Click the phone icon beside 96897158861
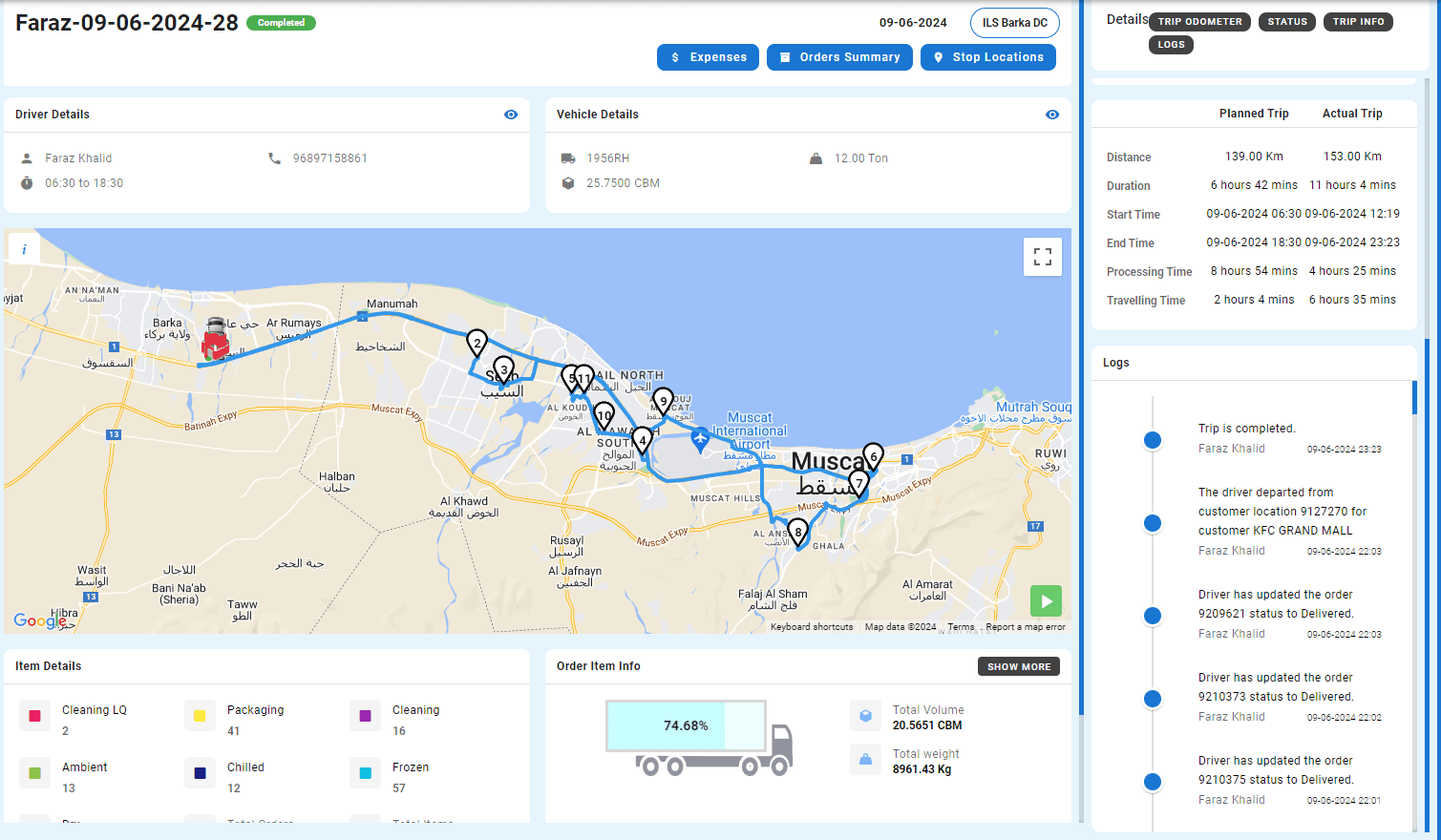This screenshot has height=840, width=1441. (x=275, y=158)
